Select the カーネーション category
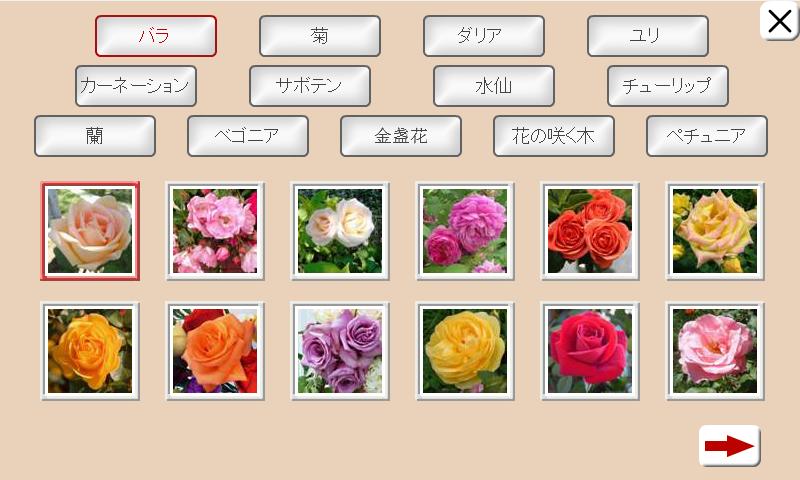Image resolution: width=800 pixels, height=480 pixels. point(136,86)
